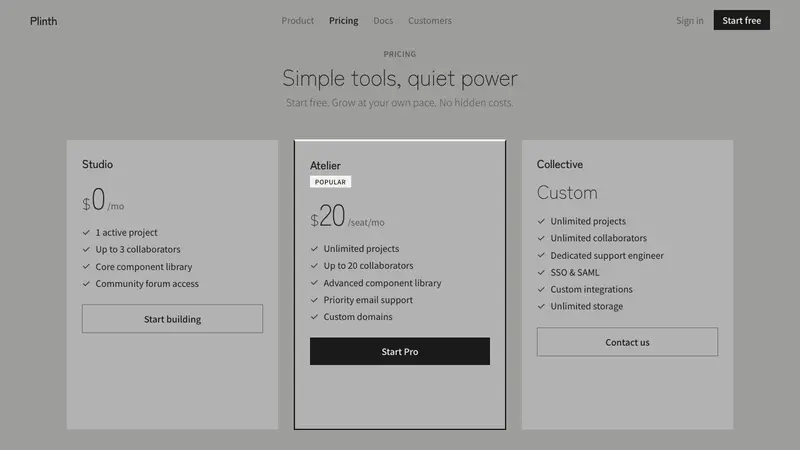The width and height of the screenshot is (800, 450).
Task: Click the 'Up to 20 collaborators' text
Action: coord(368,265)
